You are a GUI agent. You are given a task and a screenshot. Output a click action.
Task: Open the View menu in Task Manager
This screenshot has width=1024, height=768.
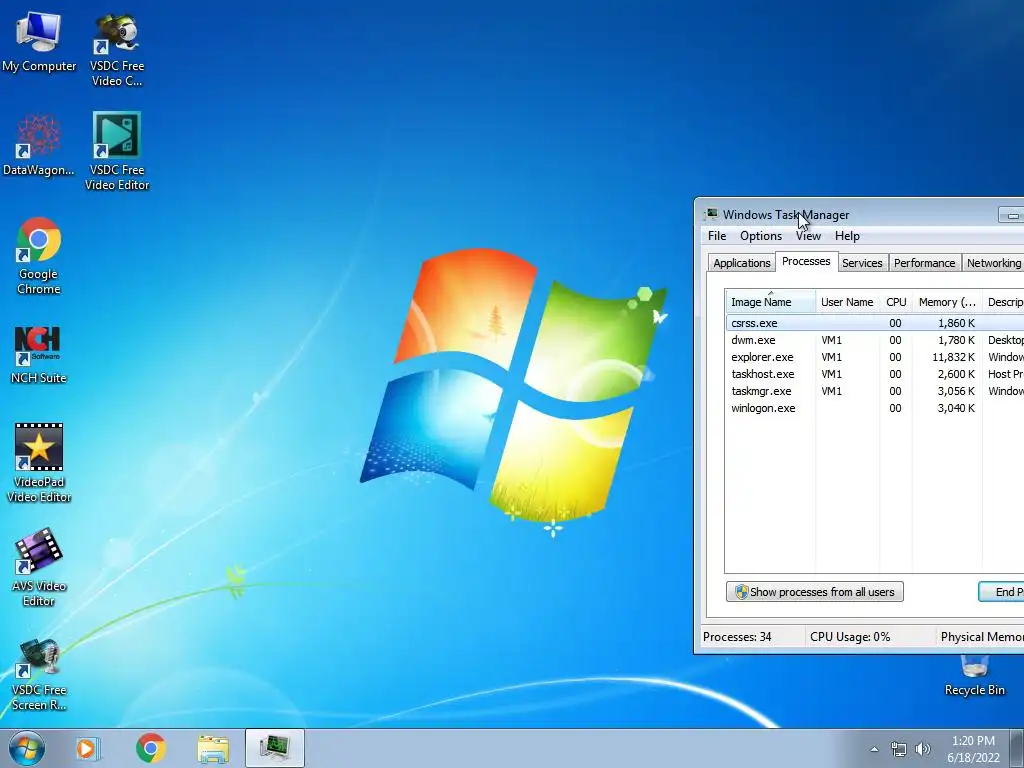[x=808, y=236]
